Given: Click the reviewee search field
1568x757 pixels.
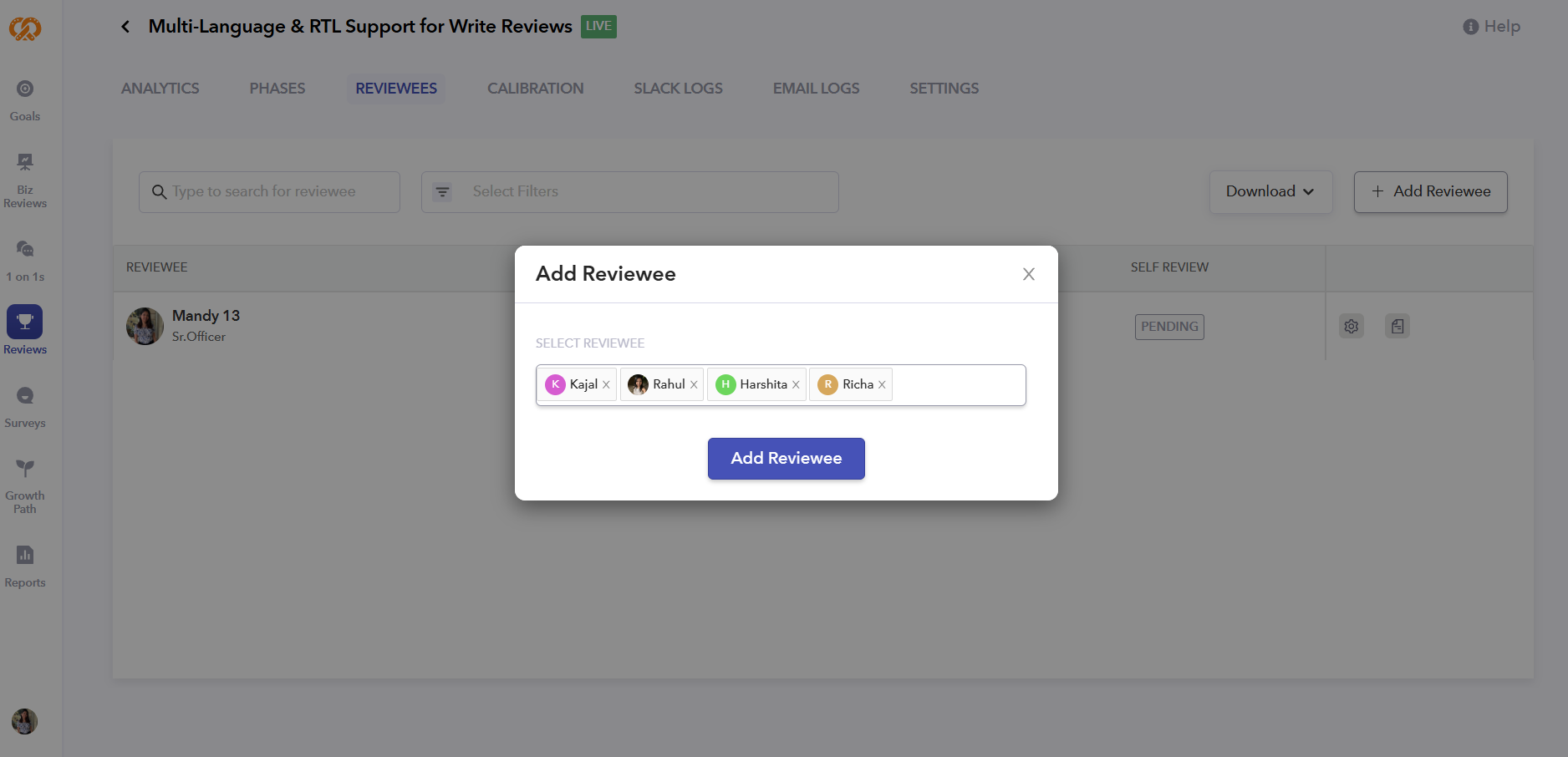Looking at the screenshot, I should coord(269,192).
